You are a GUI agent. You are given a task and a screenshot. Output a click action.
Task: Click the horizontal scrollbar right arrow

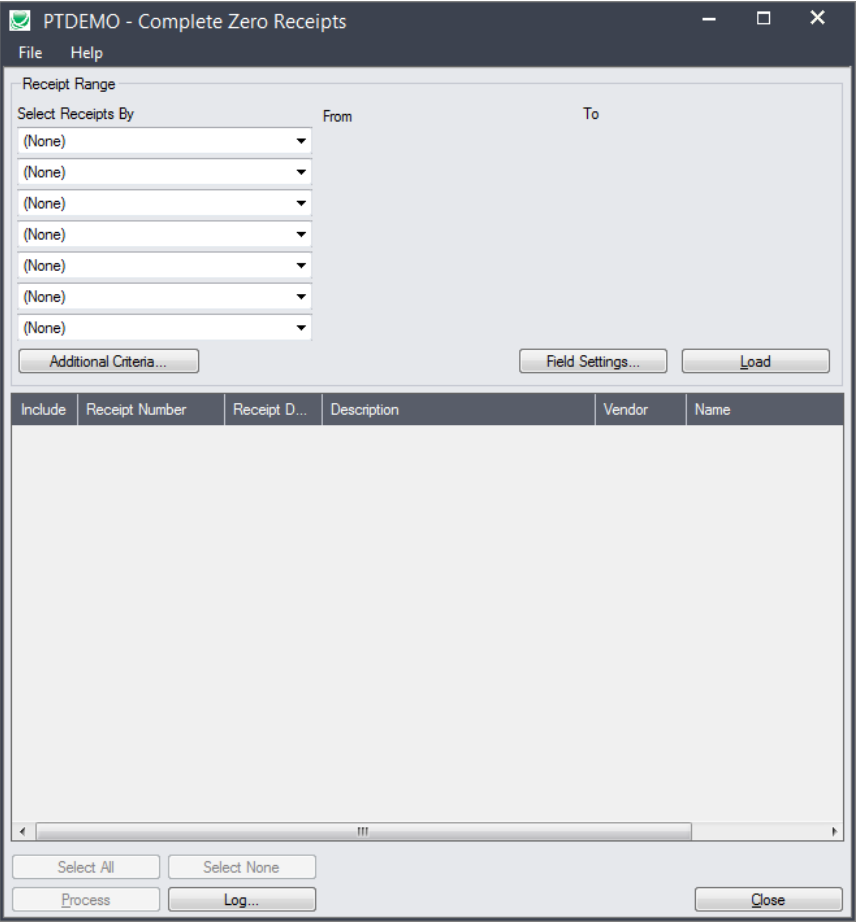[x=834, y=832]
